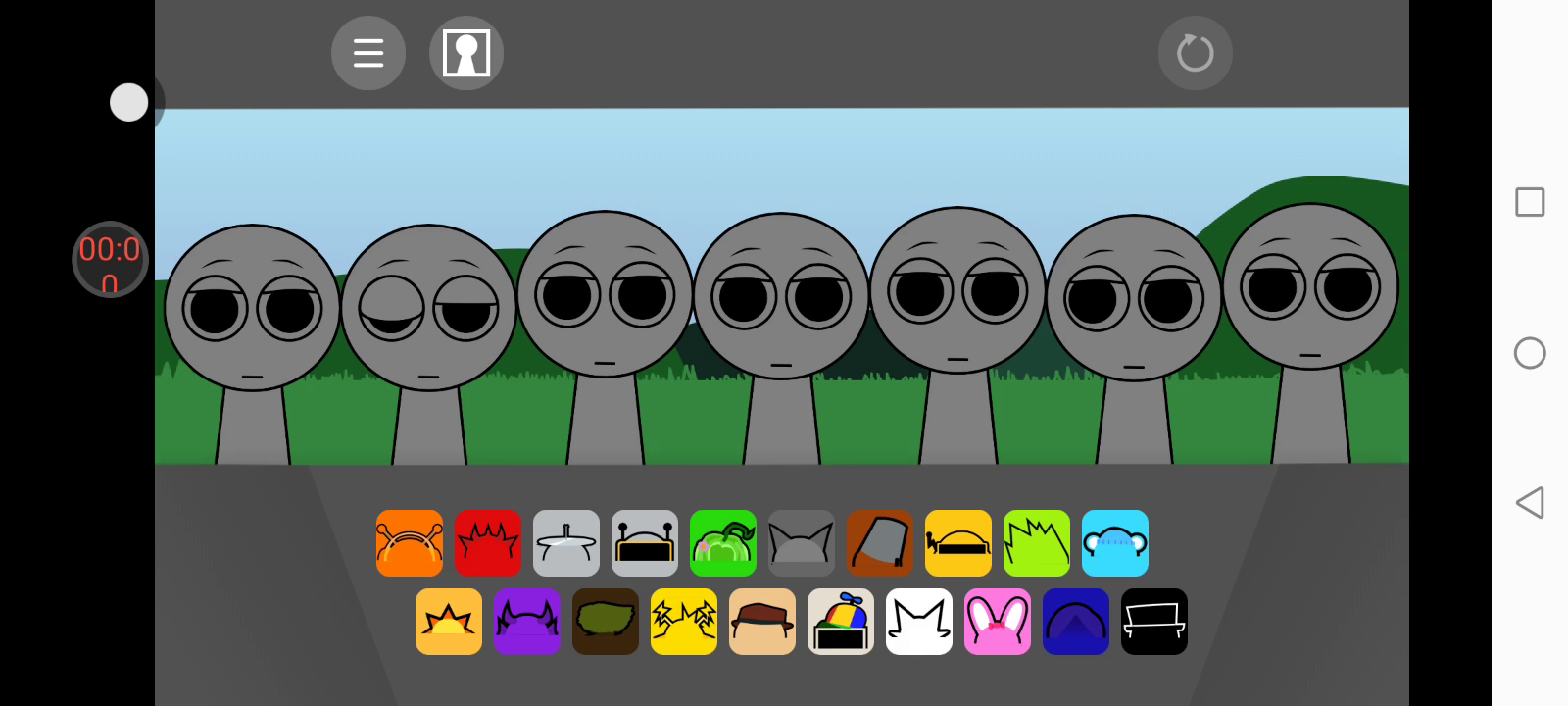Select the brown fedora hat icon

click(x=762, y=622)
